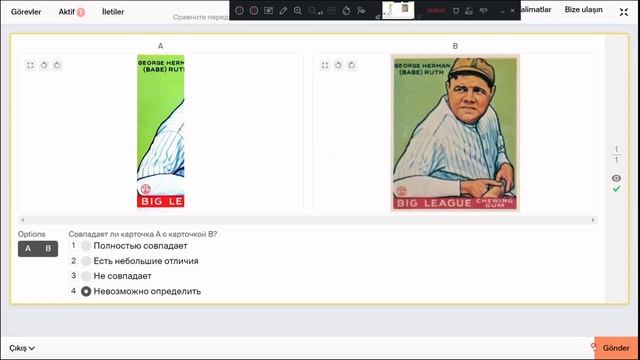Click the fullscreen icon for image B
Image resolution: width=640 pixels, height=360 pixels.
pyautogui.click(x=325, y=65)
